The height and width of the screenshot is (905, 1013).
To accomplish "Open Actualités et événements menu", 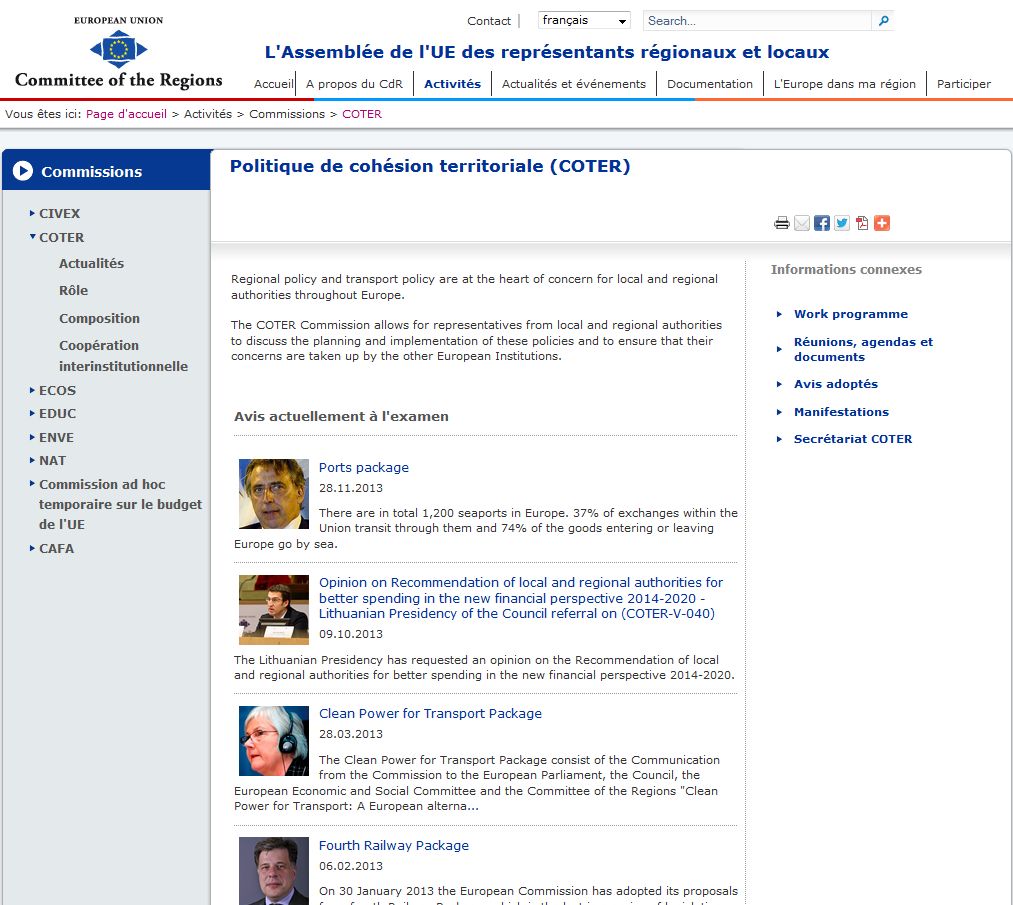I will (x=574, y=84).
